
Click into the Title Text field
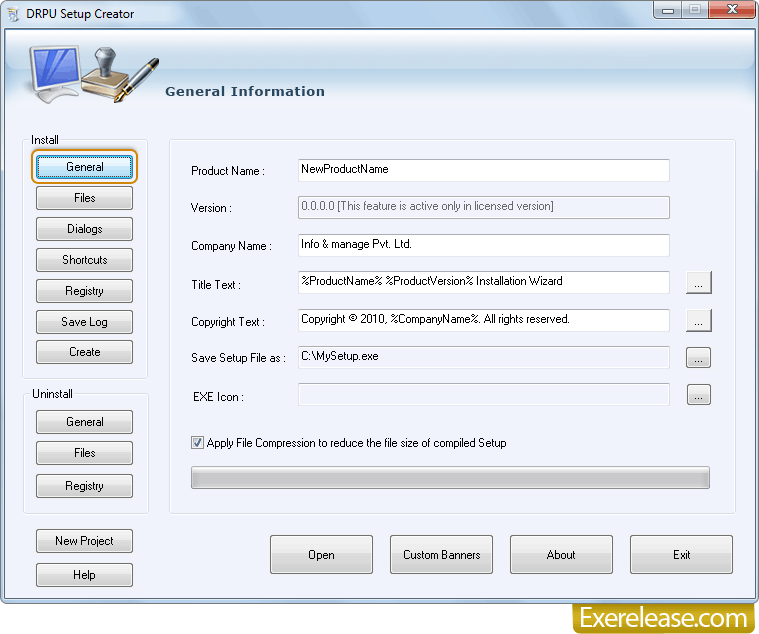pyautogui.click(x=484, y=282)
